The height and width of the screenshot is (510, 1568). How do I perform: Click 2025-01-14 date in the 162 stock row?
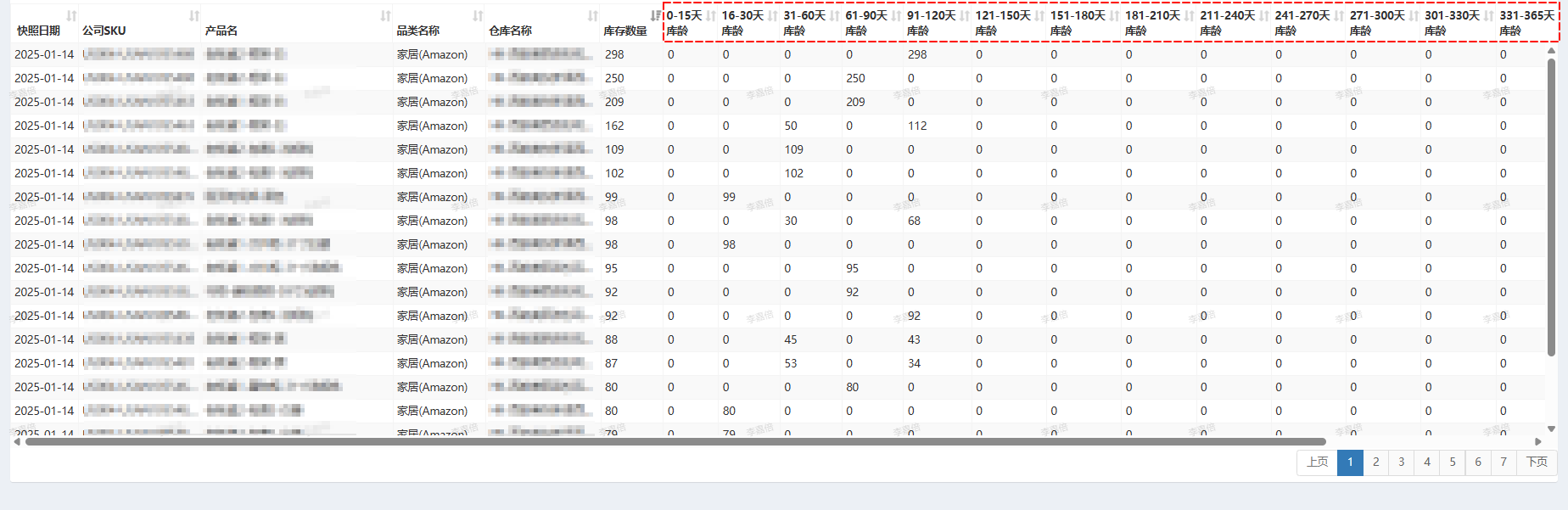click(44, 126)
